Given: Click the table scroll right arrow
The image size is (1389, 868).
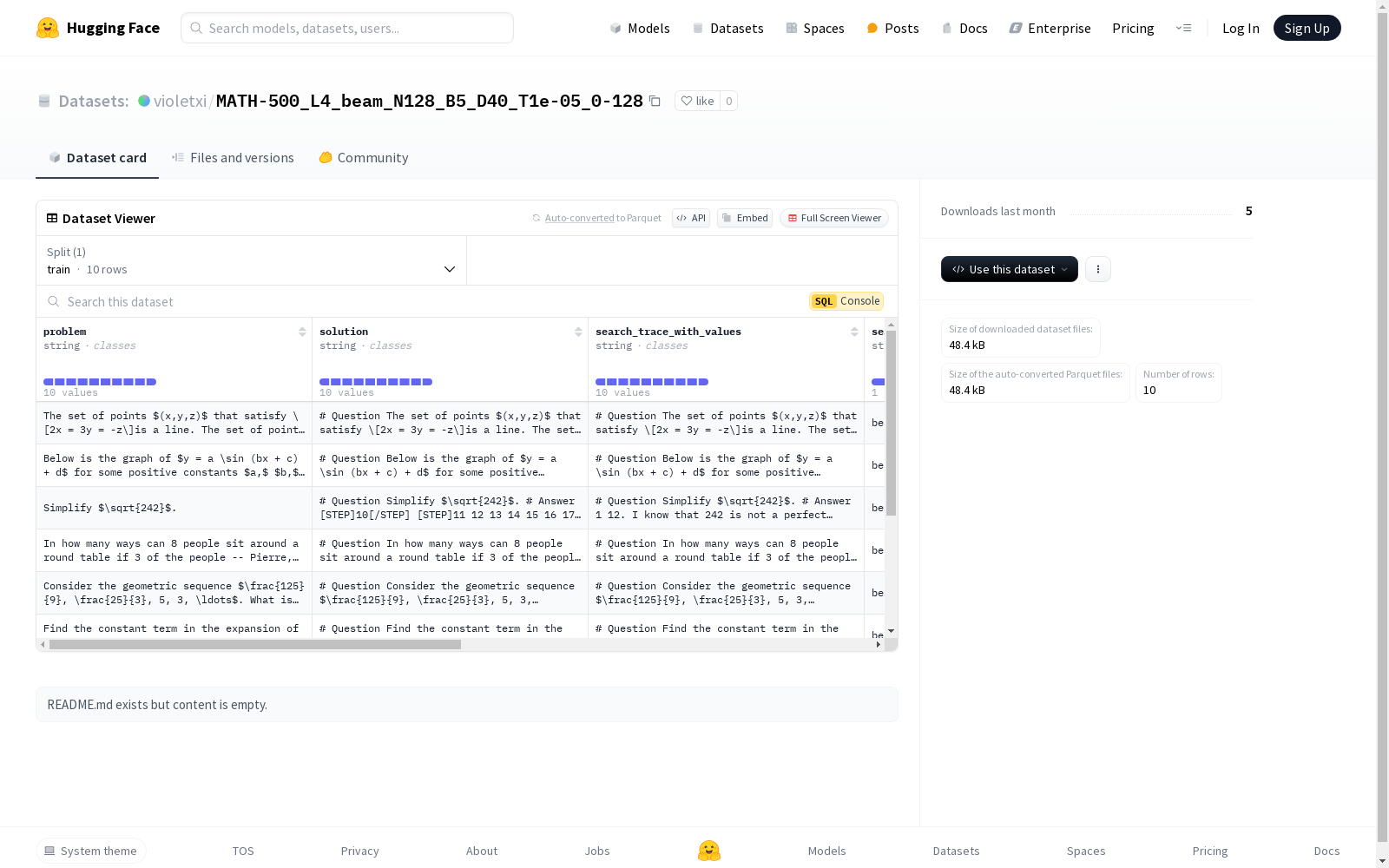Looking at the screenshot, I should (x=879, y=644).
